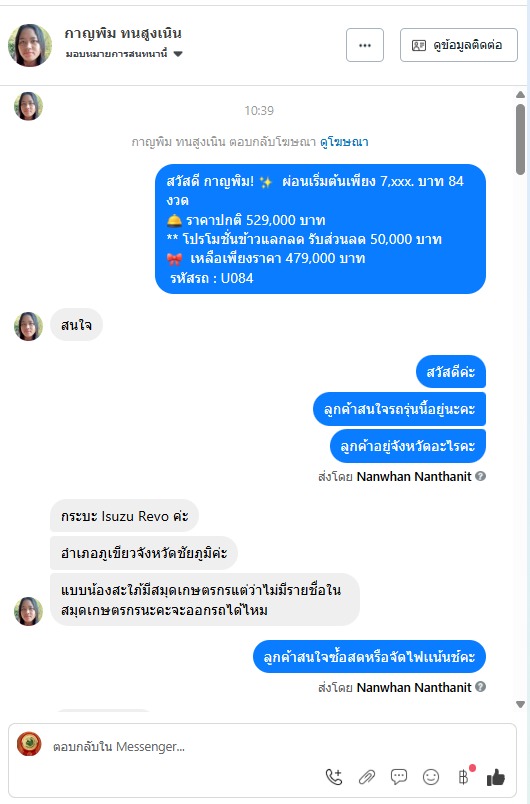The width and height of the screenshot is (530, 804).
Task: Click the scrollbar down arrow
Action: [520, 704]
